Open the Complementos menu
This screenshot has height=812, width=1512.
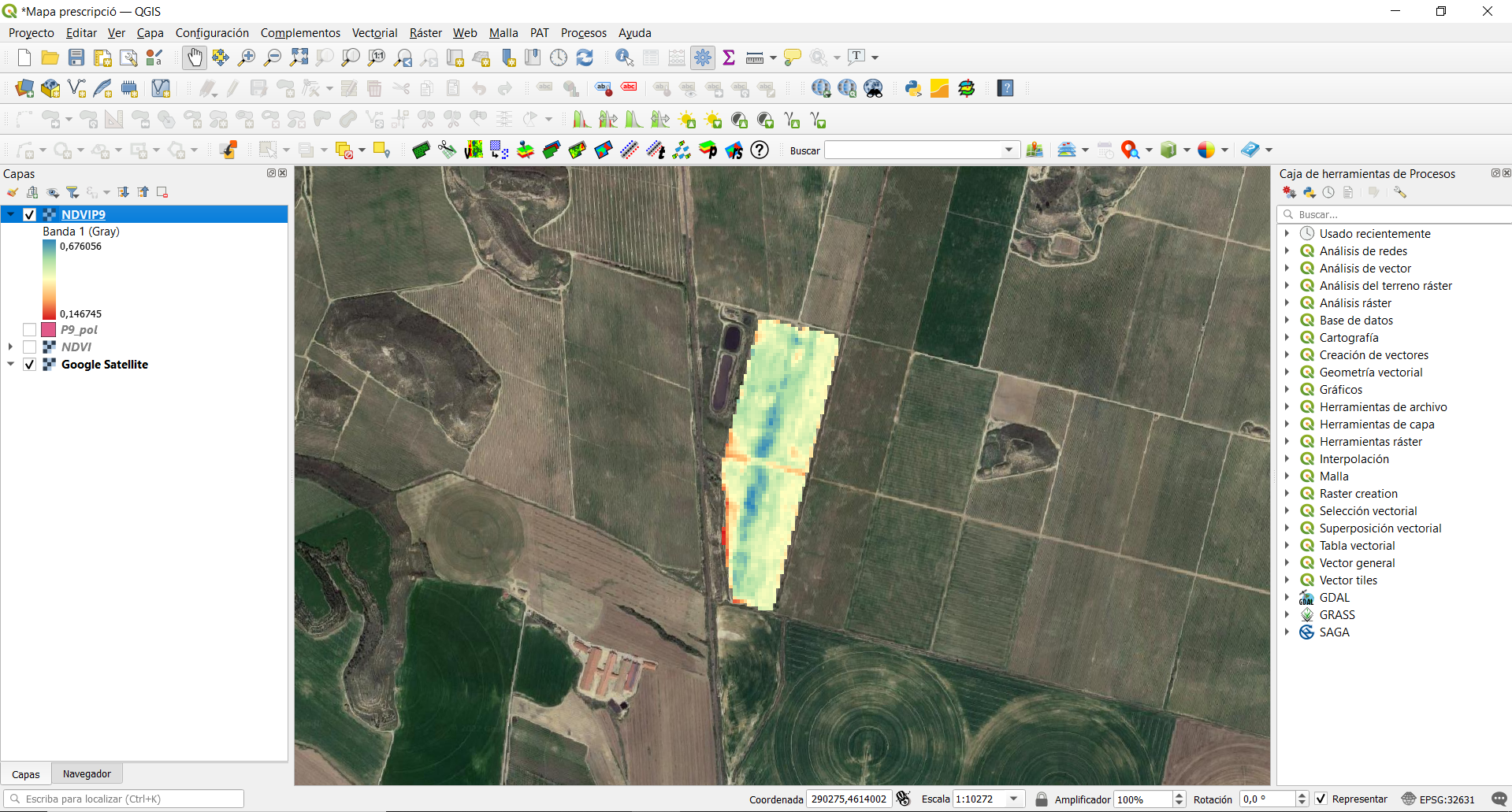[300, 33]
